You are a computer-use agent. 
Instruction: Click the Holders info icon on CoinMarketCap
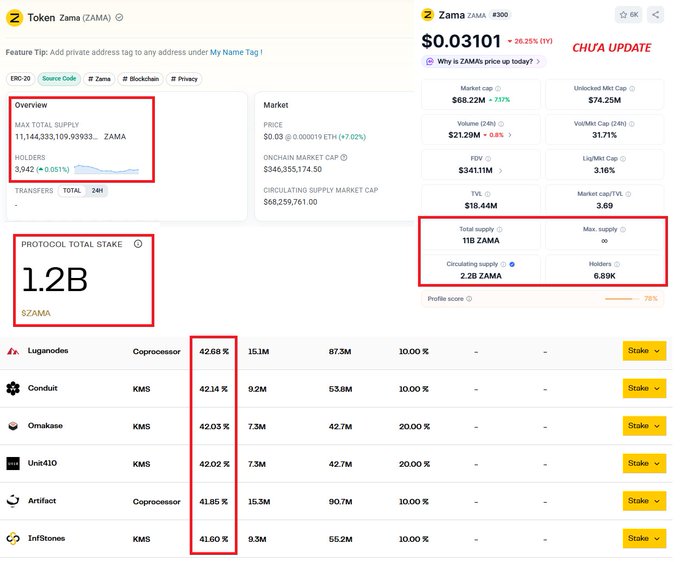617,264
